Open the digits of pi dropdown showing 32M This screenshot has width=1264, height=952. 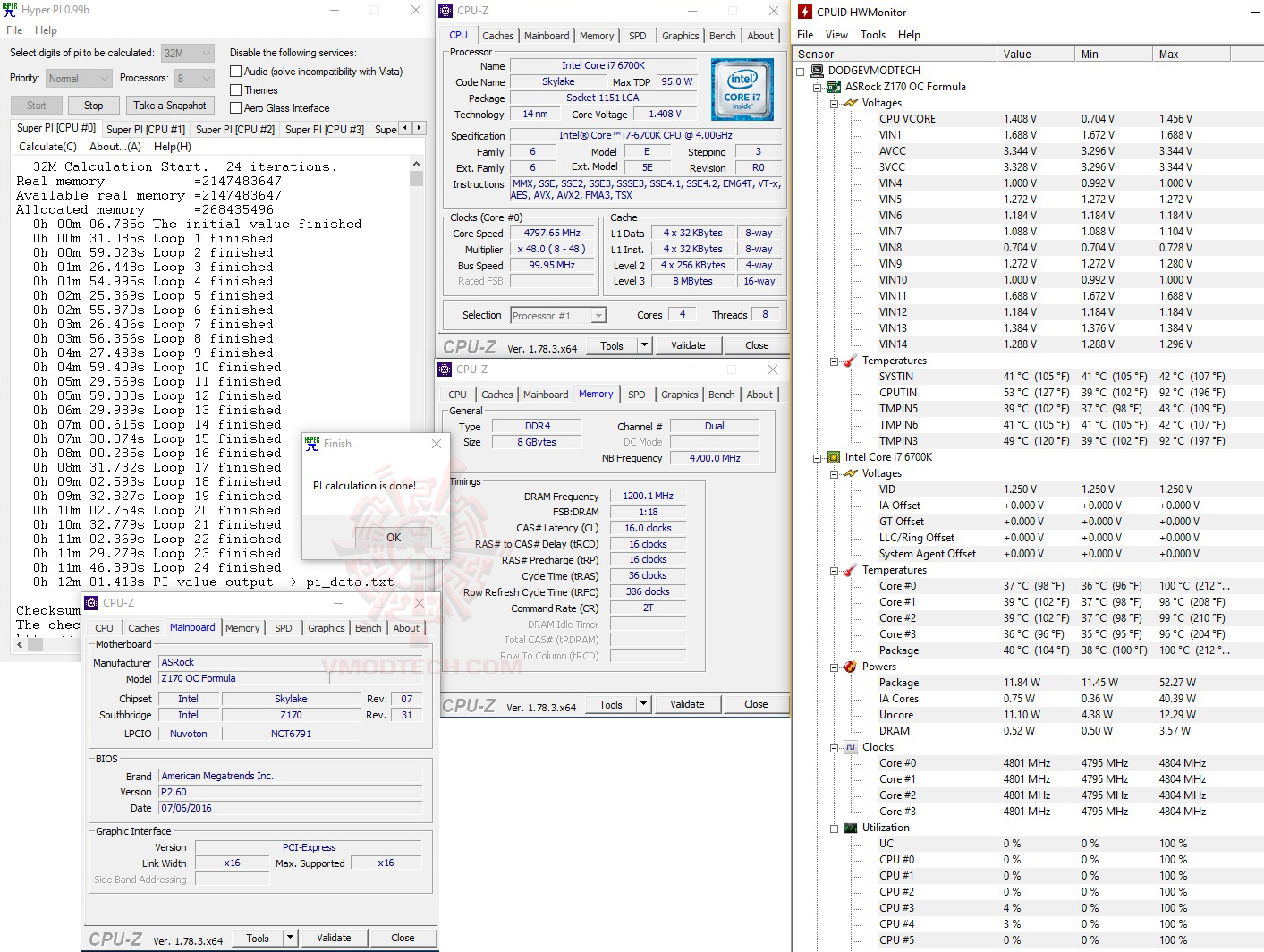tap(188, 54)
